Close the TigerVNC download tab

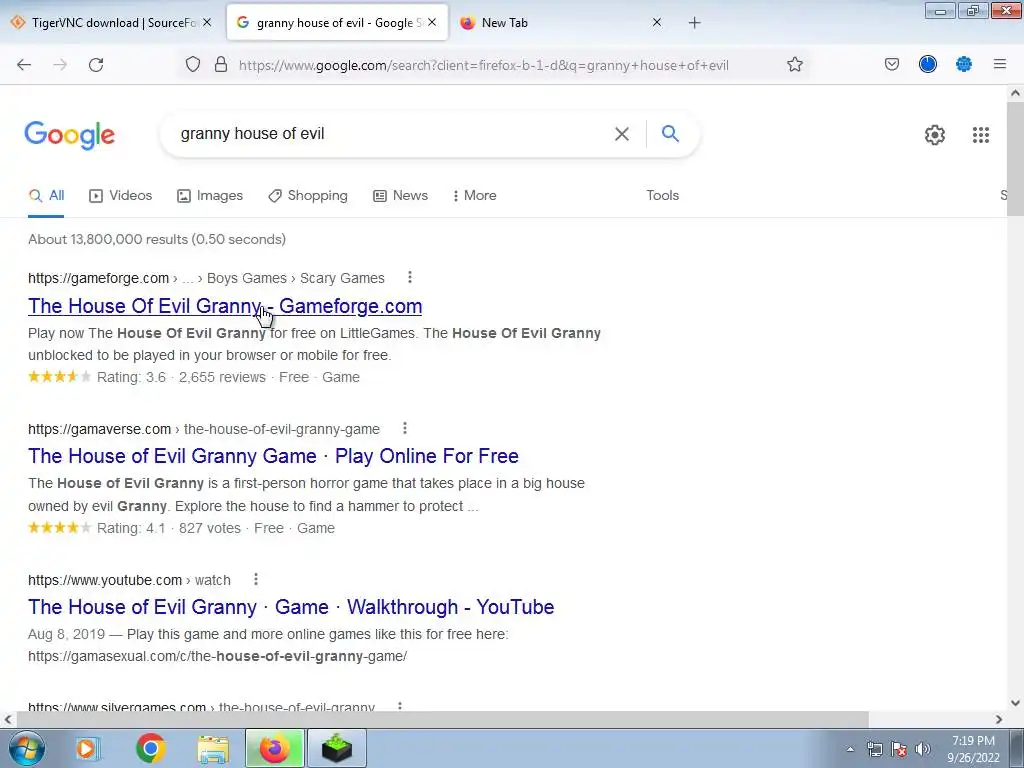click(x=207, y=23)
